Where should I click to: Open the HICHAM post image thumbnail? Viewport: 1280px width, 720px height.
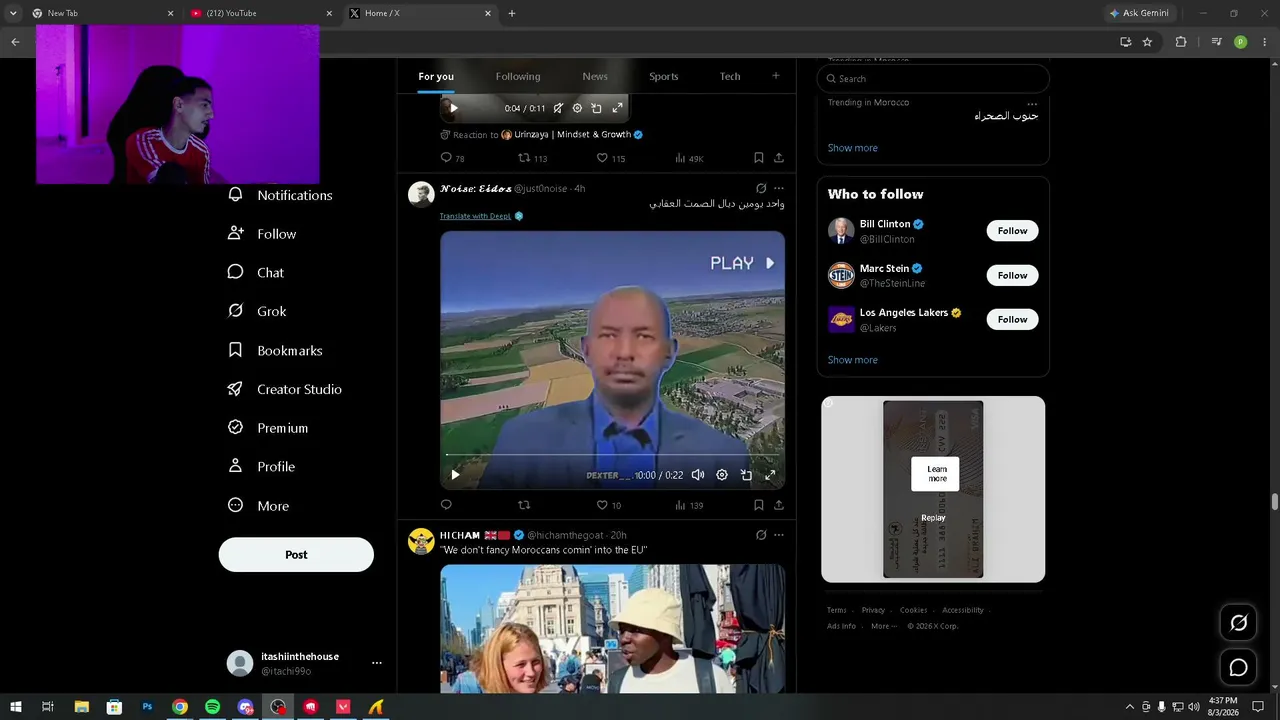tap(612, 628)
